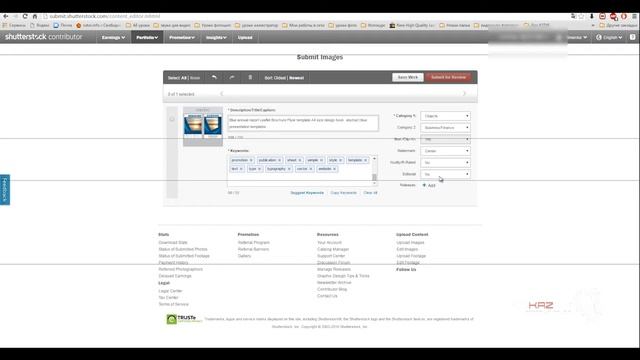Open the Chrome menu icon
The height and width of the screenshot is (360, 640).
click(x=634, y=16)
